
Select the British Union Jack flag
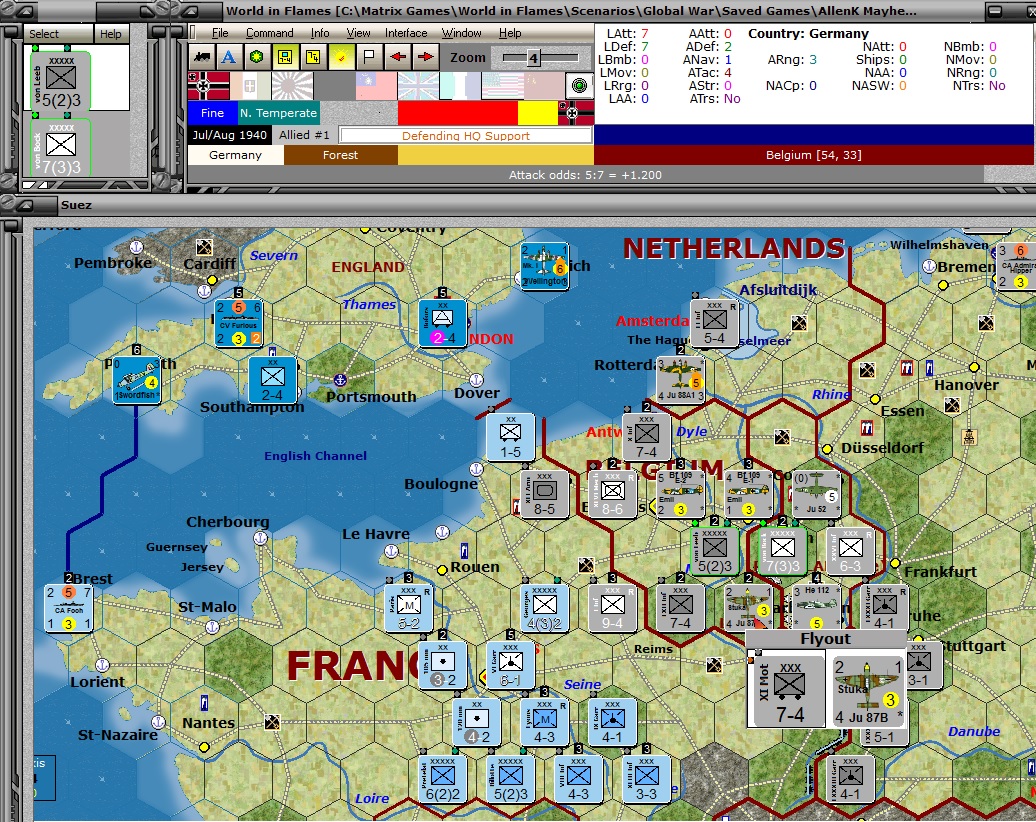(x=418, y=86)
